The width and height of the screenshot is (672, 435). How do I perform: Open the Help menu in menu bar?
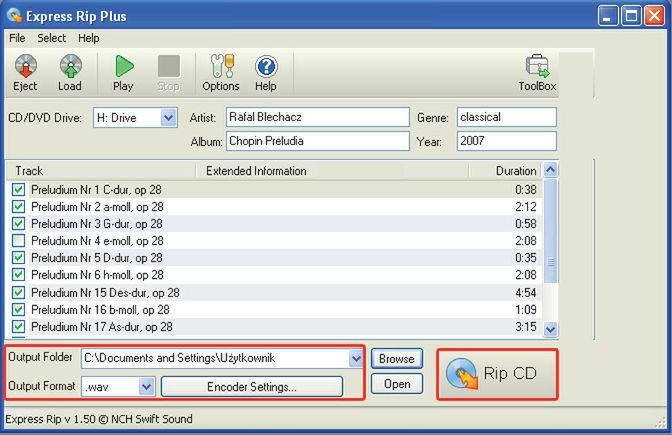(x=89, y=38)
